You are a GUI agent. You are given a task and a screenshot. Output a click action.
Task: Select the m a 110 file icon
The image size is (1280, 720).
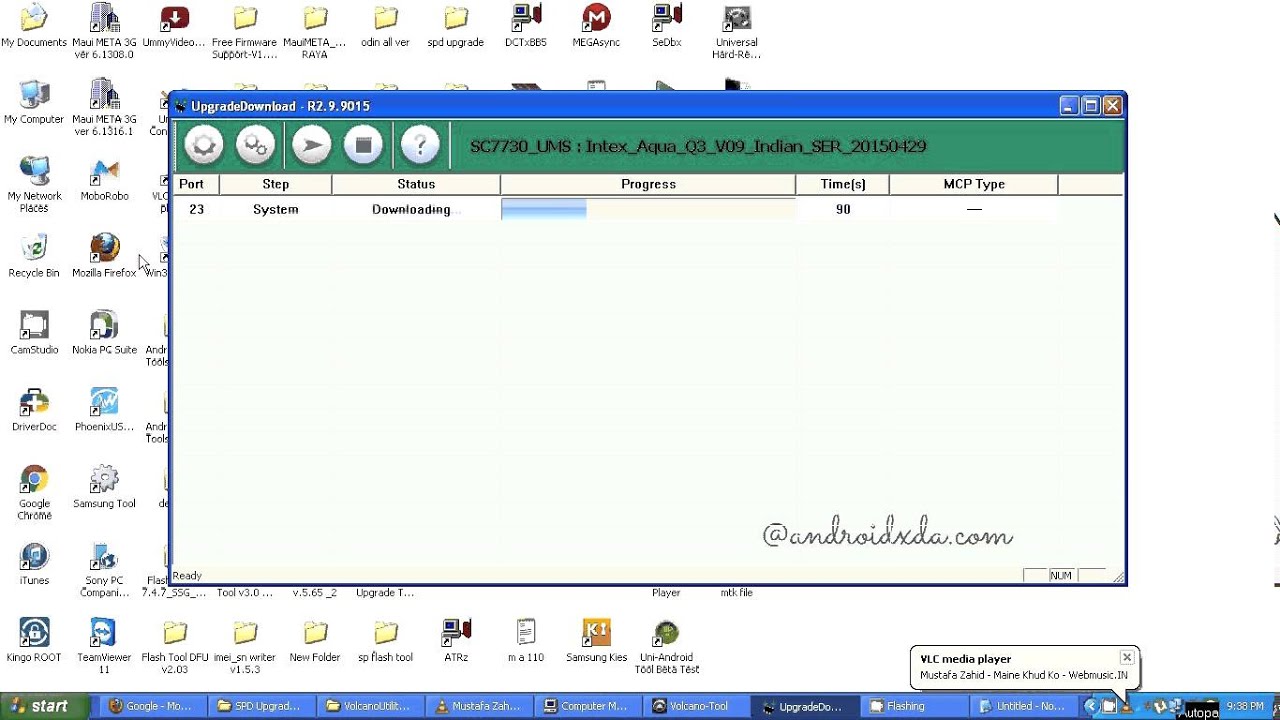coord(526,640)
